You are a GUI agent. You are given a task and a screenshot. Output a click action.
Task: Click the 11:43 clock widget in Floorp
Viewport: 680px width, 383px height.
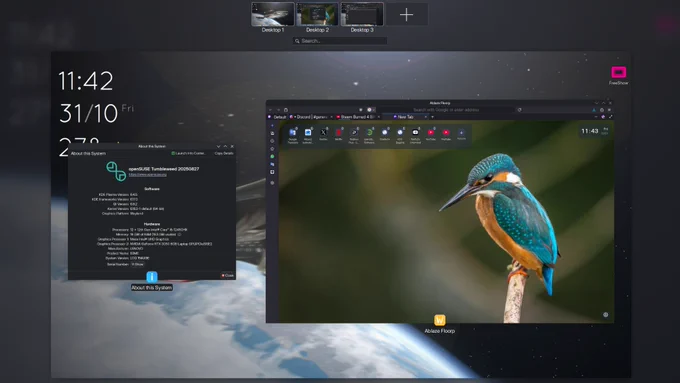tap(594, 131)
